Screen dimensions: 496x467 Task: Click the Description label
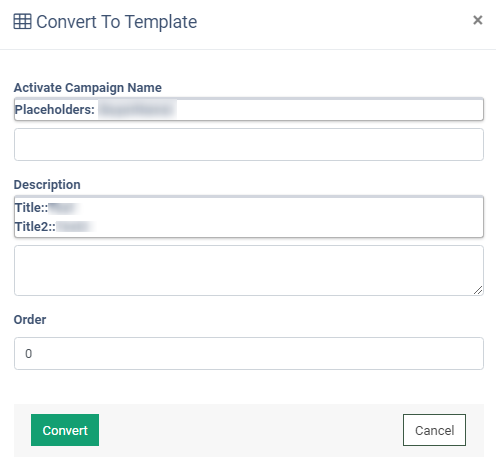[47, 185]
